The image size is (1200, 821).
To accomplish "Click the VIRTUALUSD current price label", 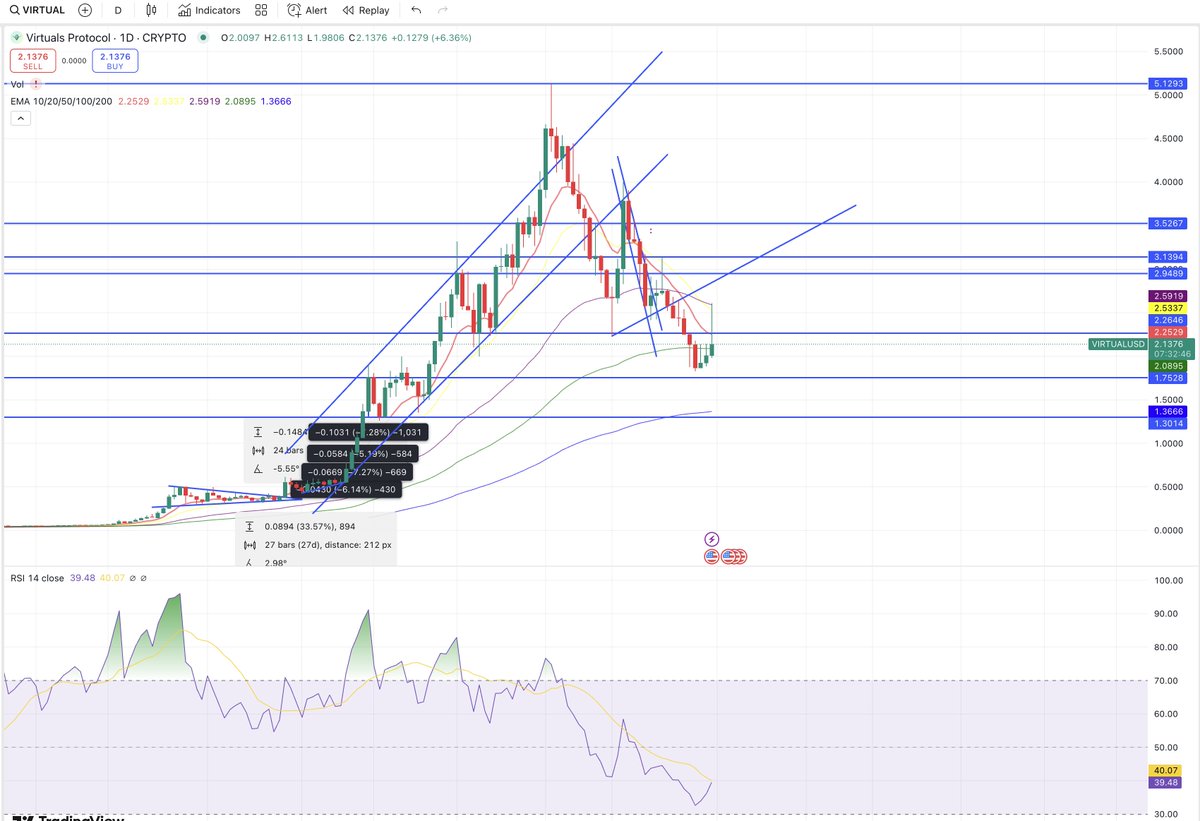I will pyautogui.click(x=1118, y=344).
